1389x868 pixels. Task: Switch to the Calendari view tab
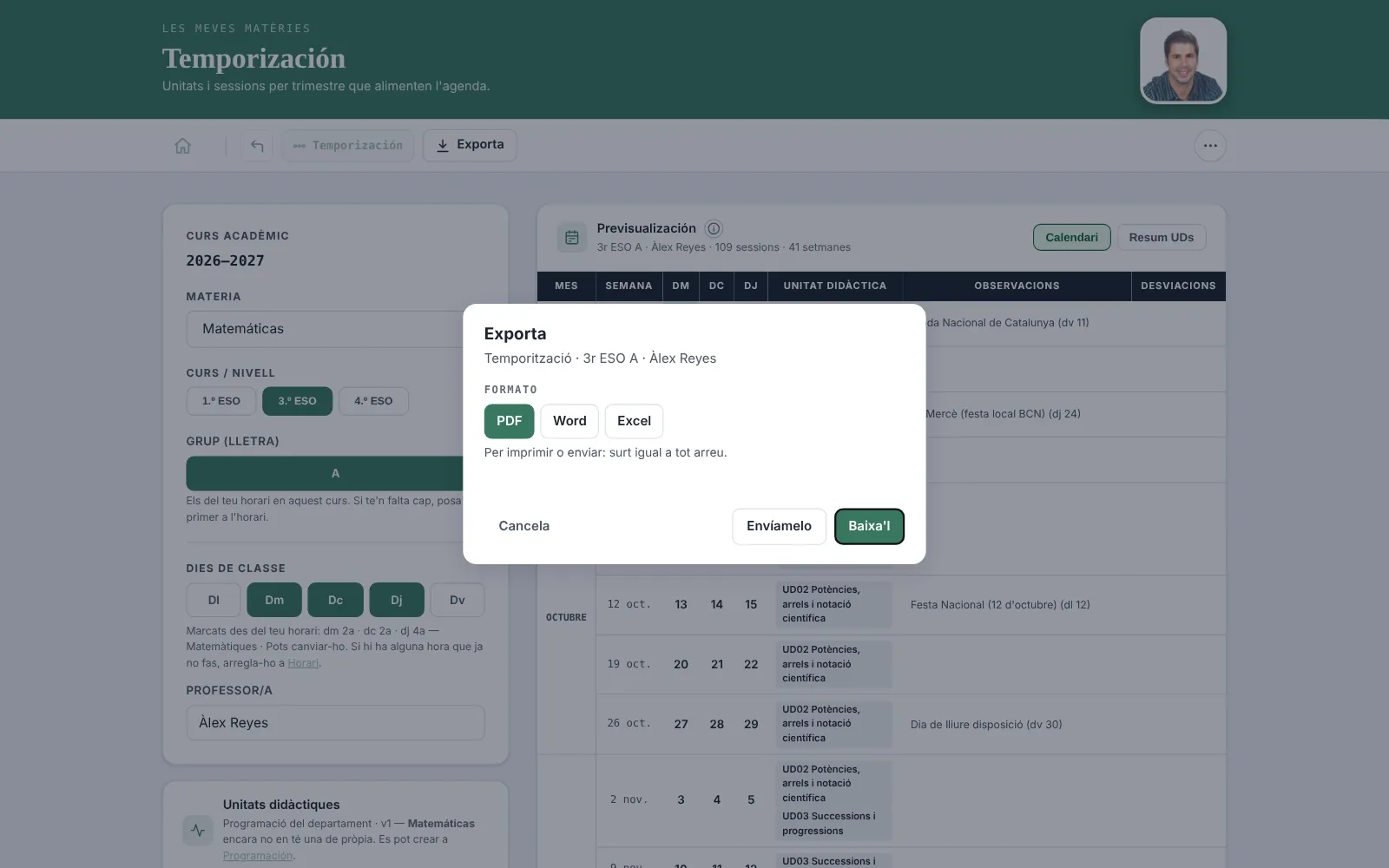pyautogui.click(x=1071, y=237)
